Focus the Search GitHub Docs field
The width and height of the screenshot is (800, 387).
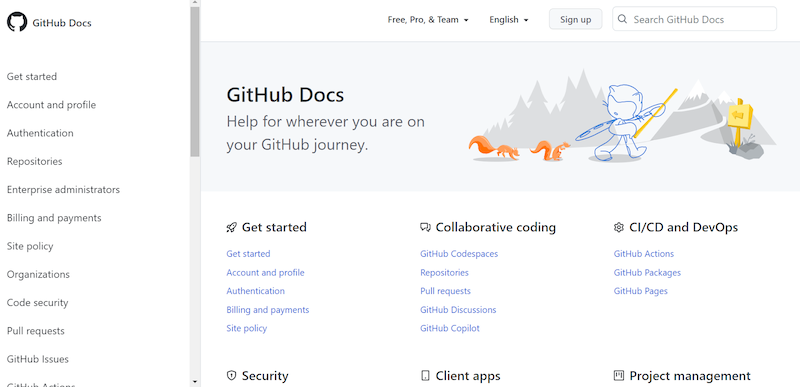[x=694, y=19]
